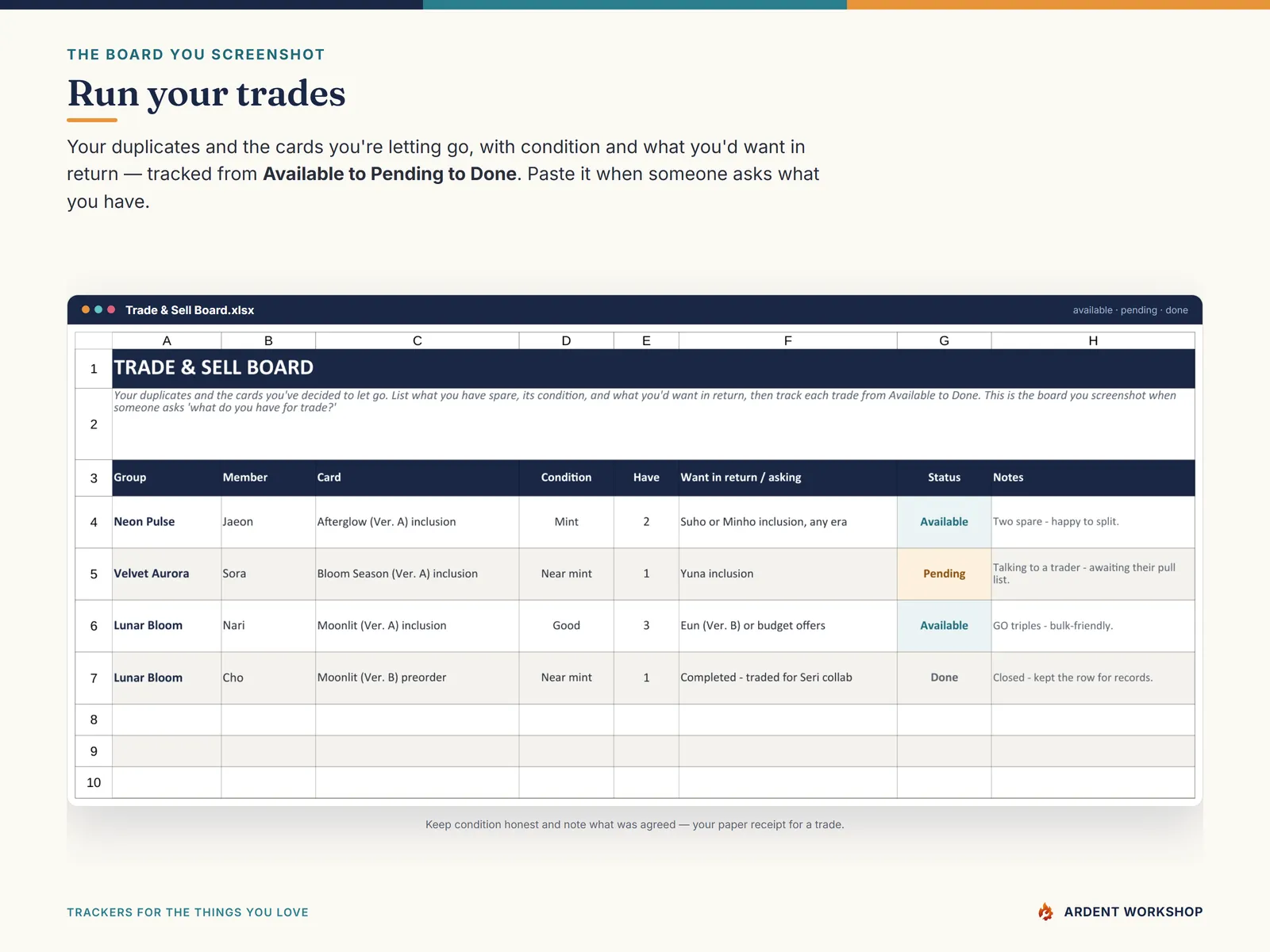Select the Neon Pulse group cell

point(167,522)
